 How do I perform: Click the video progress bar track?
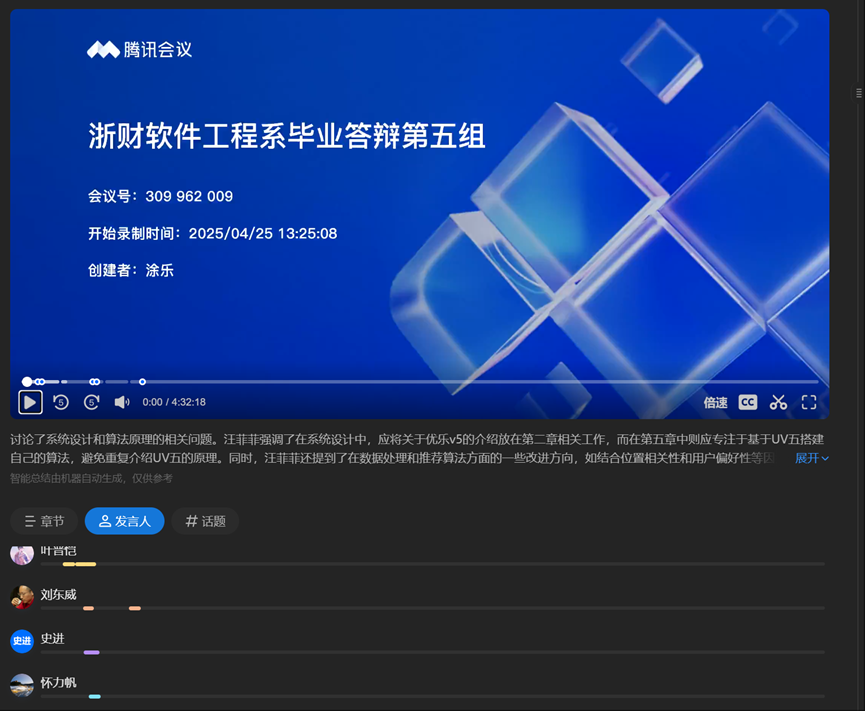[x=450, y=381]
